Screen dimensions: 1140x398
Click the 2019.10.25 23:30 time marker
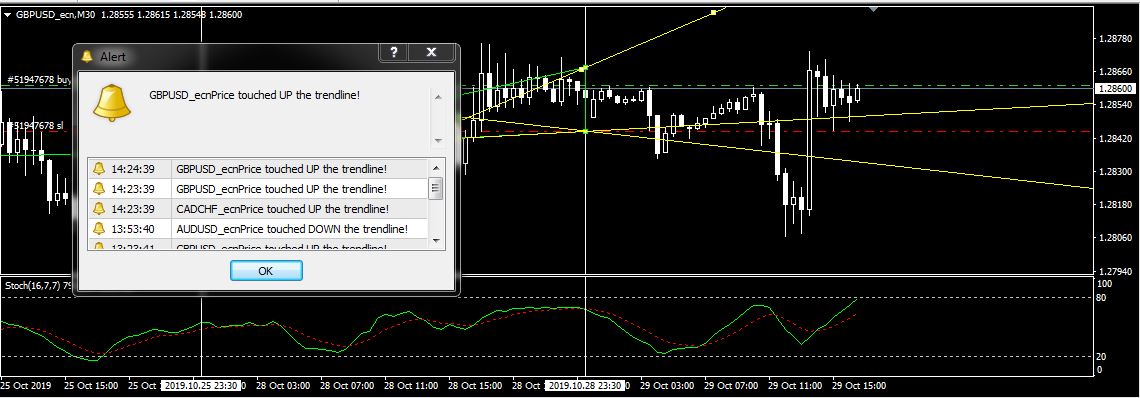click(201, 386)
